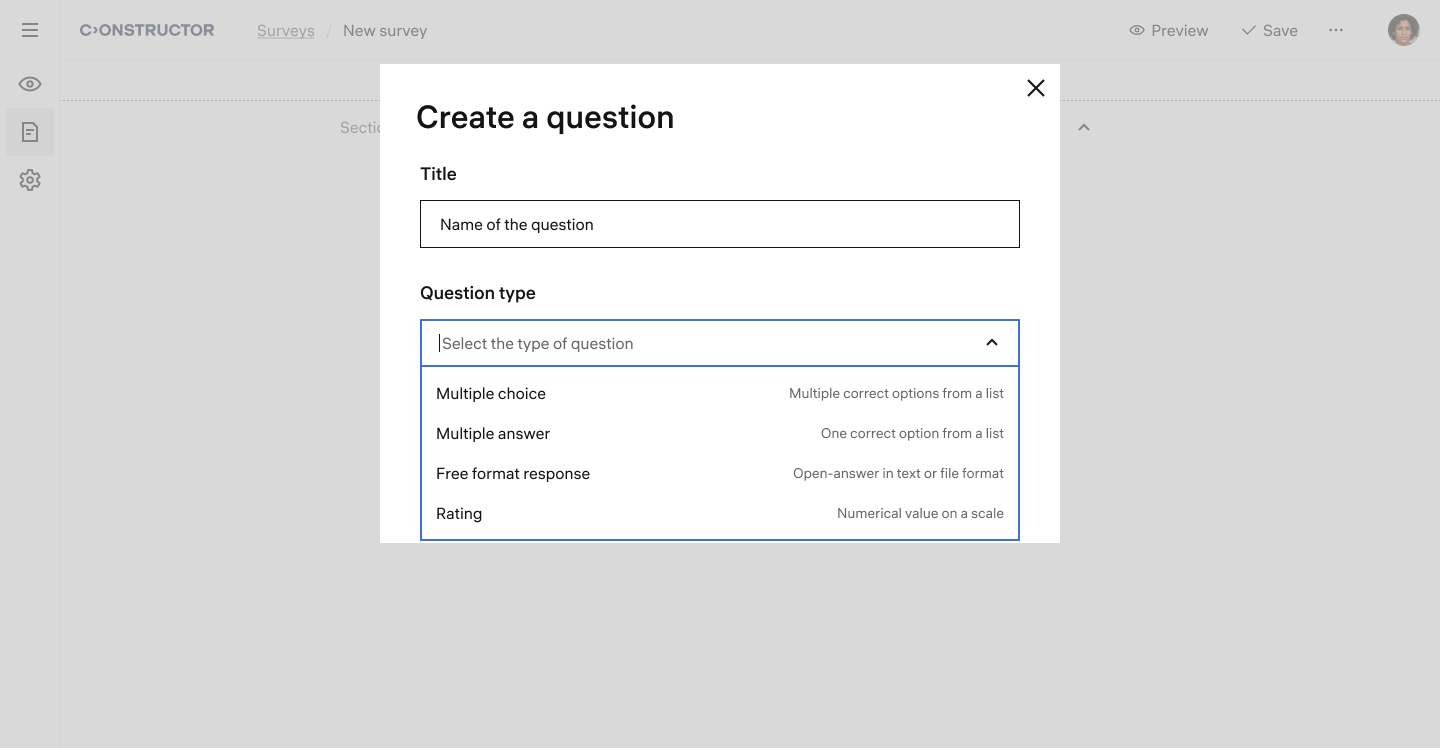Click the question Title input field

[x=719, y=224]
